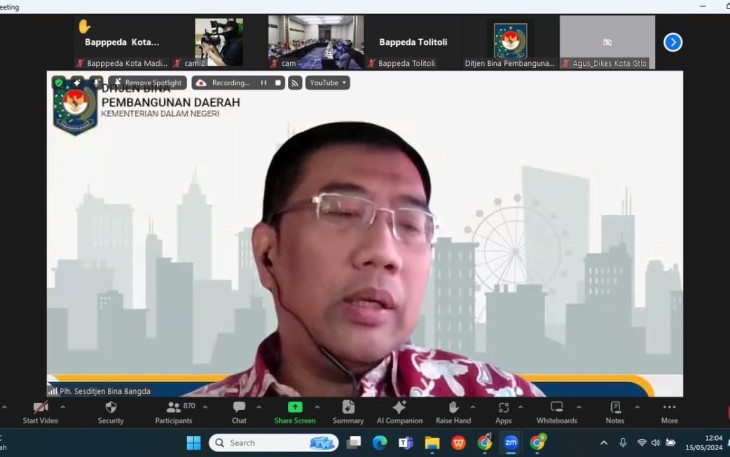Image resolution: width=730 pixels, height=457 pixels.
Task: Open File Explorer from the taskbar
Action: pyautogui.click(x=432, y=443)
